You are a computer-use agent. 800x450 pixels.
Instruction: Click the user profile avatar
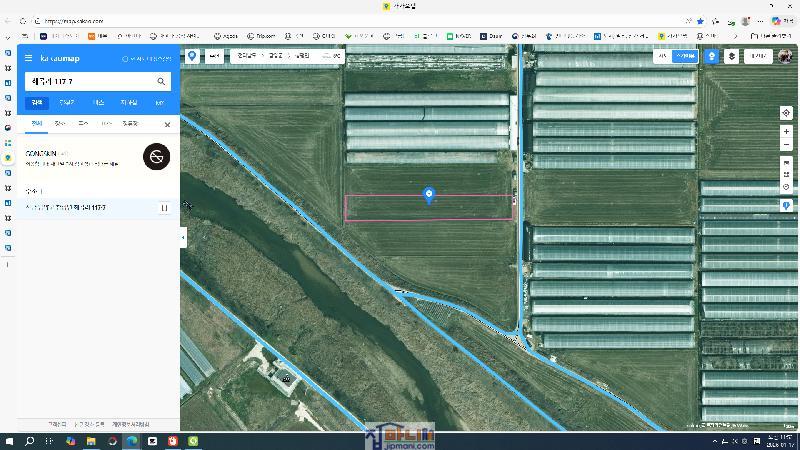pos(785,57)
